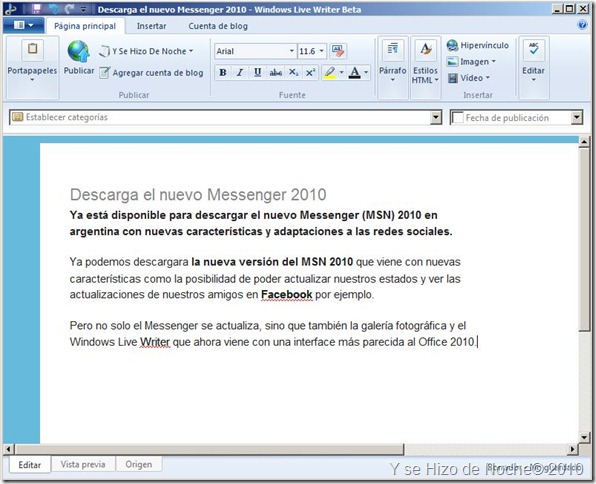Screen dimensions: 596x484
Task: Click Agregar cuenta de blog
Action: [x=151, y=73]
